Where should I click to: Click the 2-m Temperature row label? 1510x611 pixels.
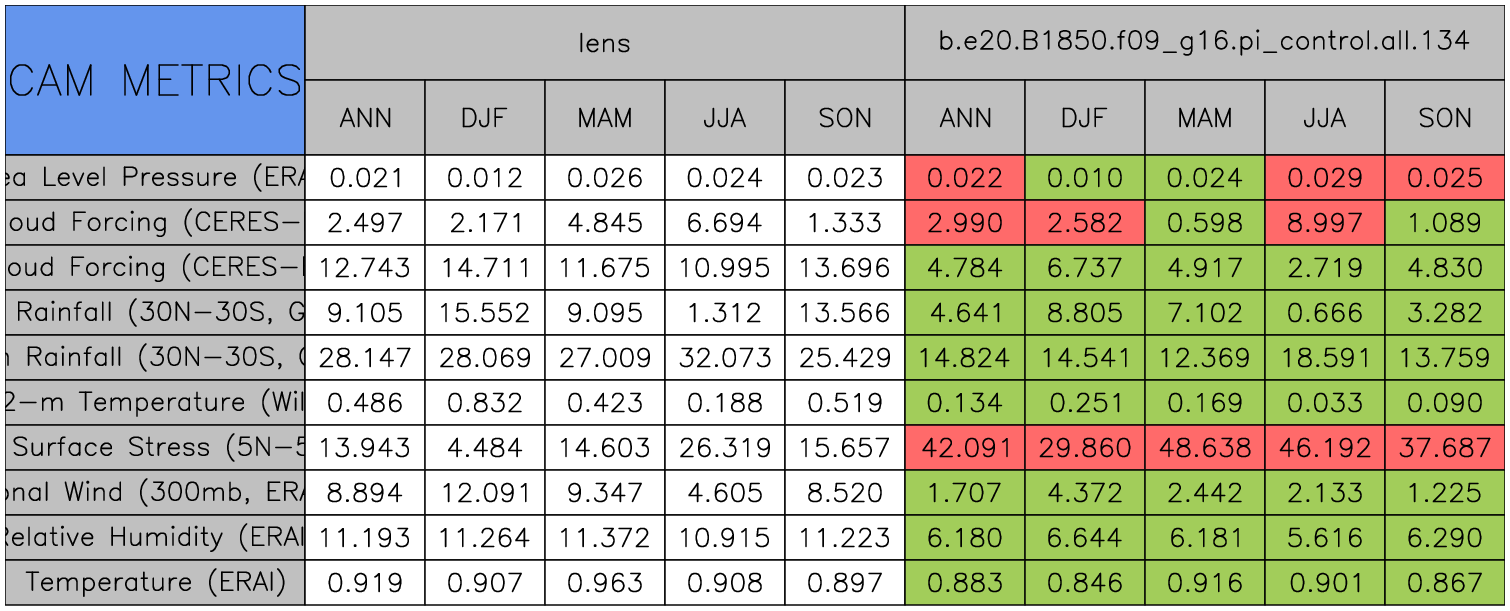point(154,402)
